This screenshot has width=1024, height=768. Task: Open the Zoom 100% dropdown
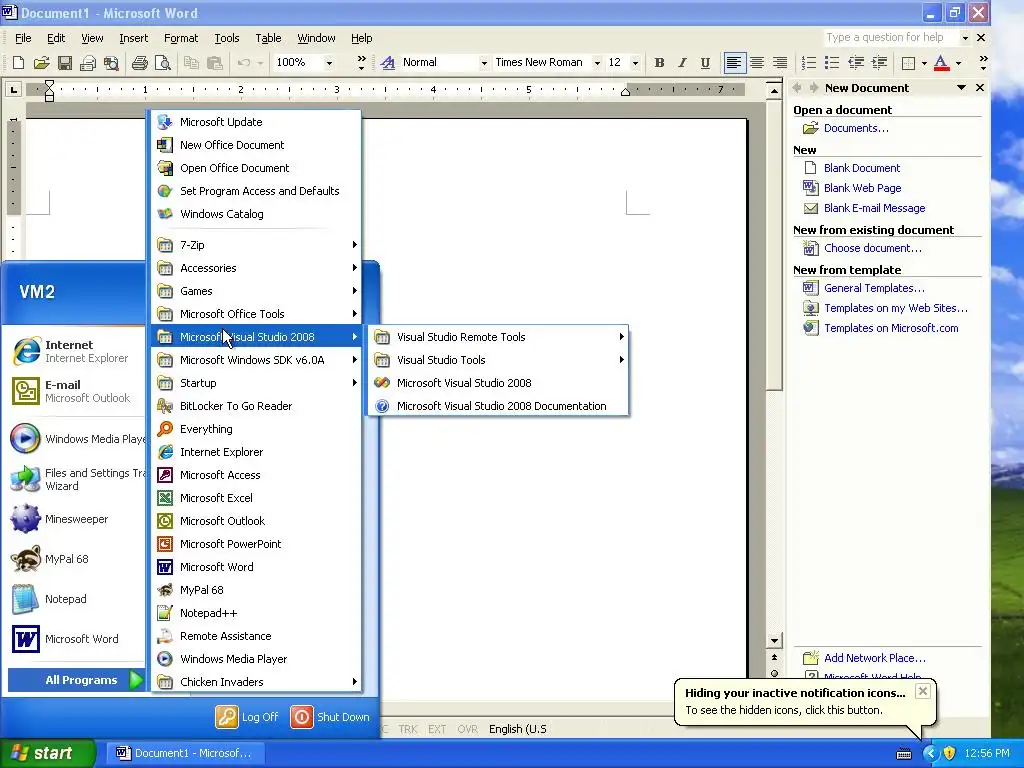tap(329, 63)
